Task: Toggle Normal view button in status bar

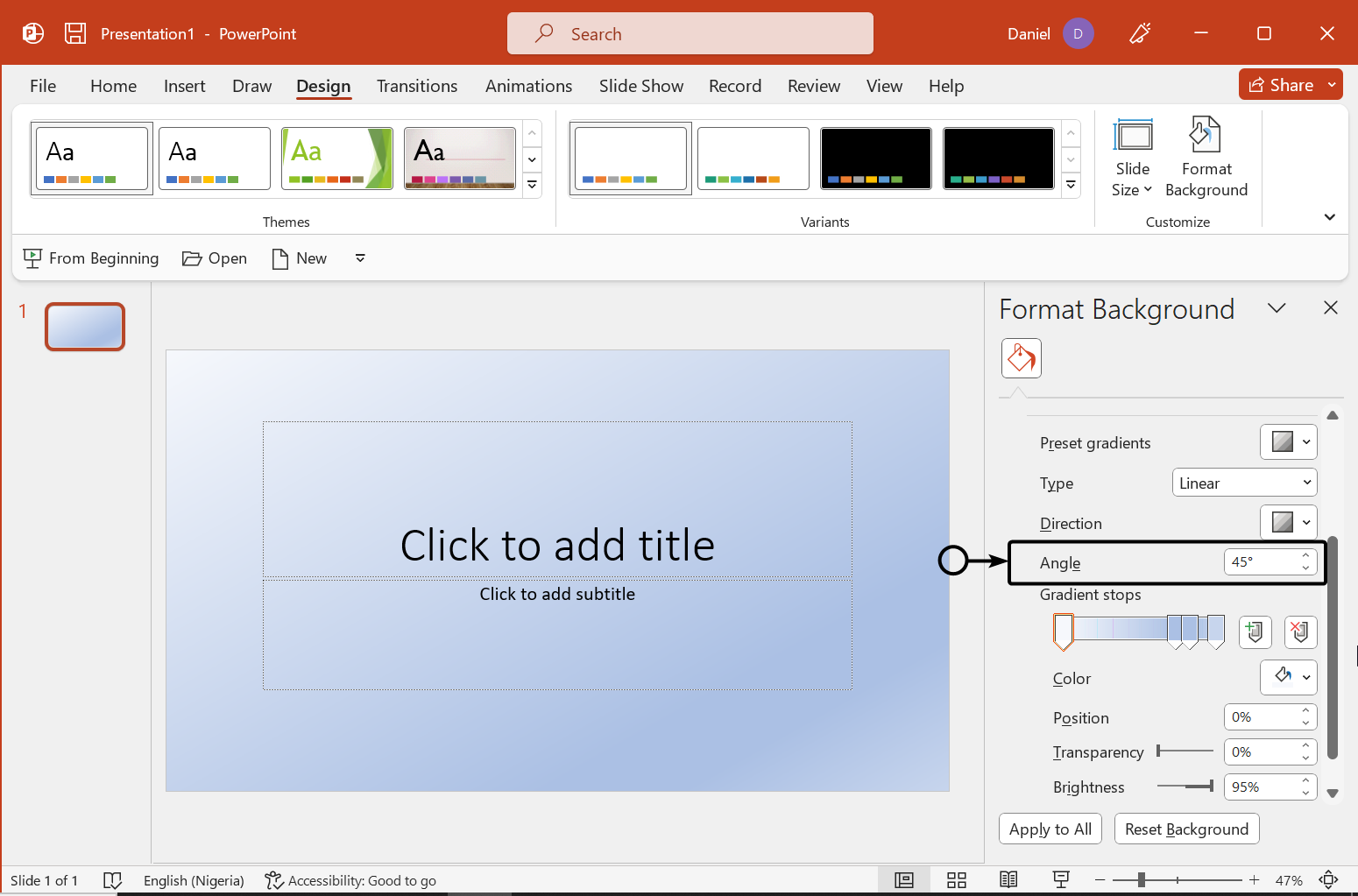Action: coord(904,880)
